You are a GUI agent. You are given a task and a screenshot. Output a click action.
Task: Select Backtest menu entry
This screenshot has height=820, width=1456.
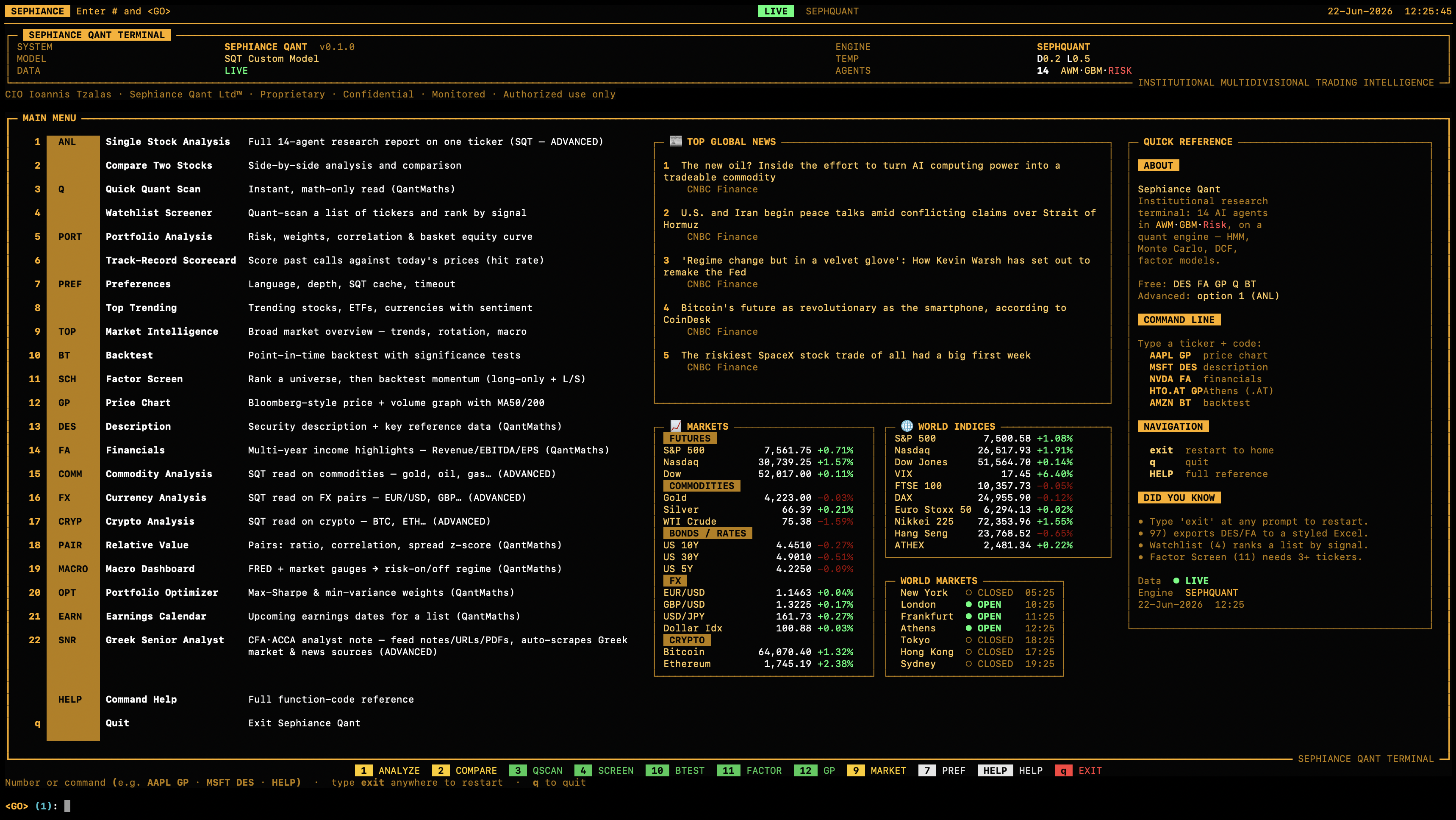pyautogui.click(x=129, y=355)
